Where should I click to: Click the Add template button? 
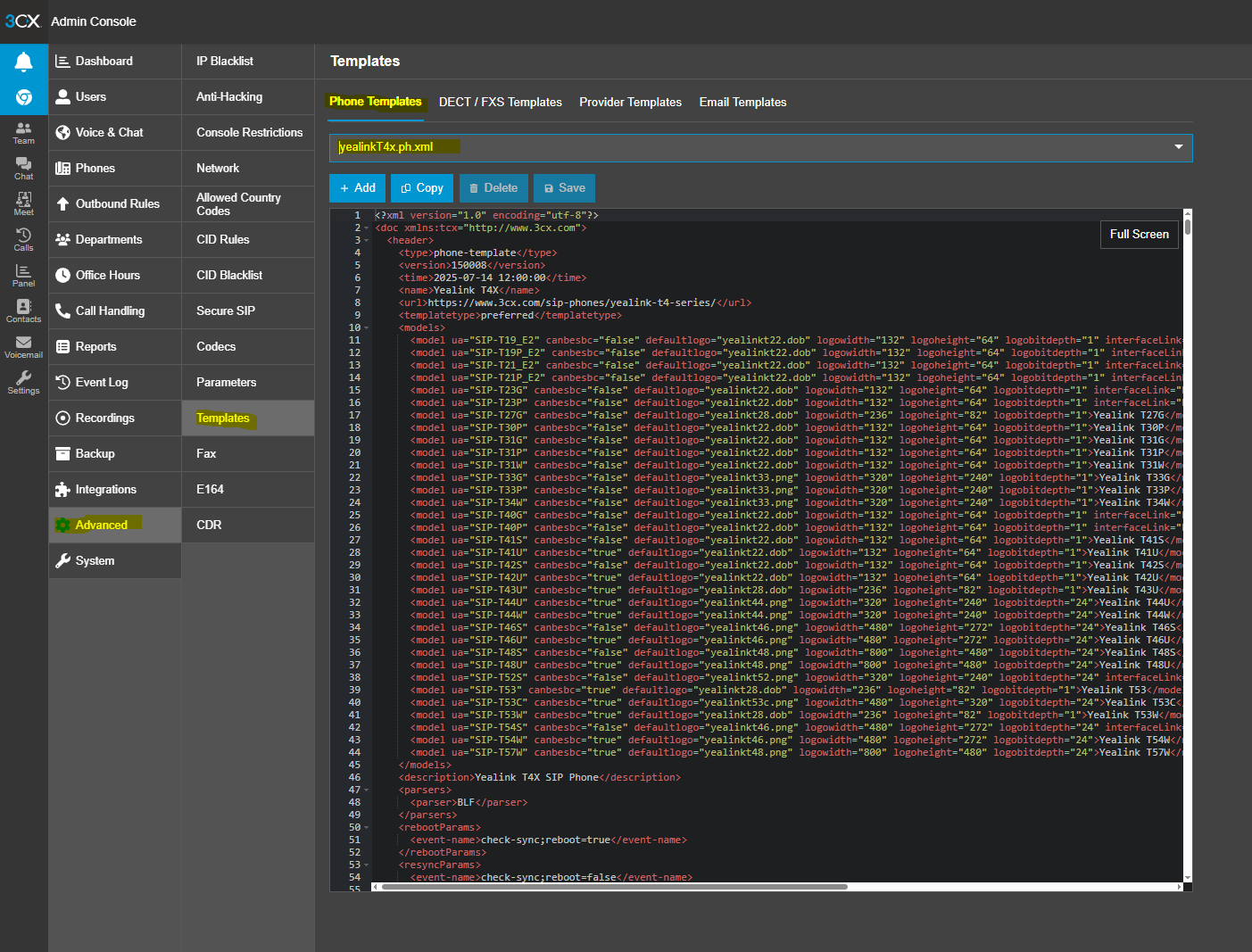[x=357, y=188]
